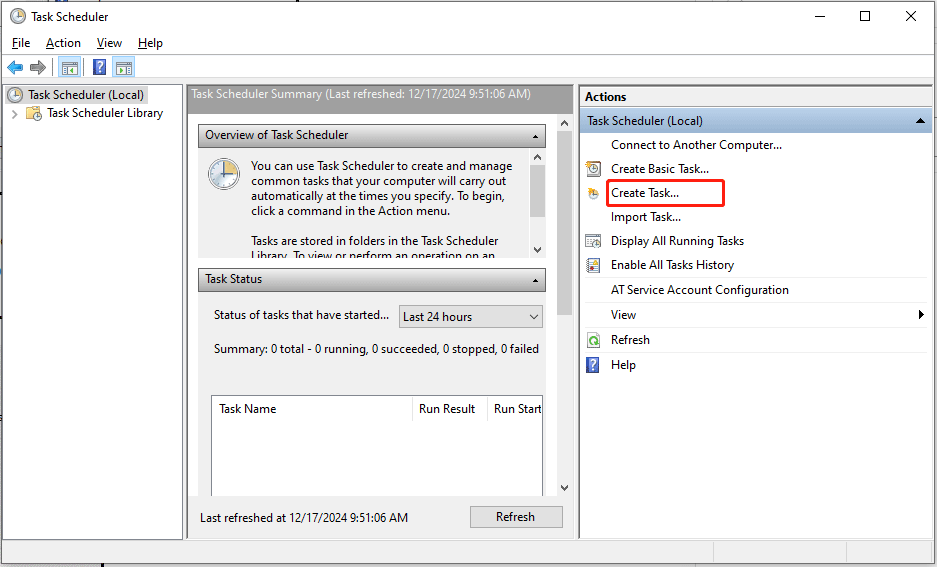Screen dimensions: 937x567
Task: Open the Last 24 hours dropdown
Action: (471, 317)
